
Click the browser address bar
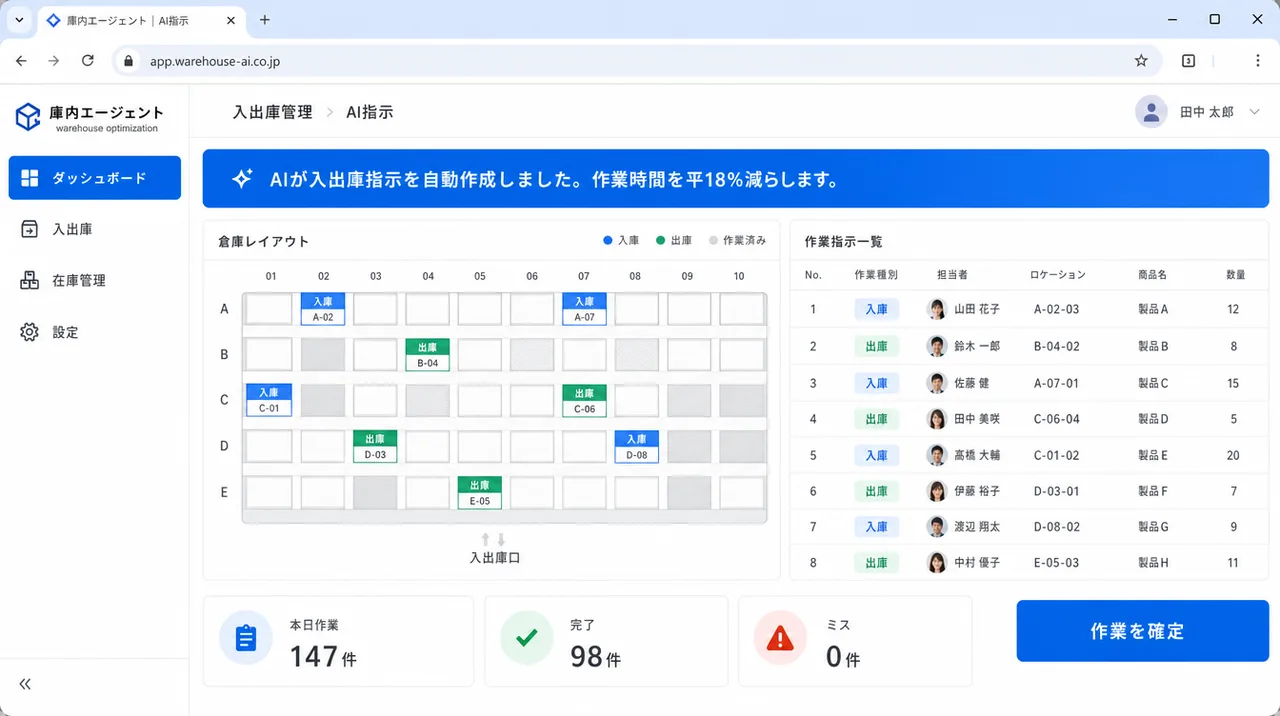click(637, 61)
